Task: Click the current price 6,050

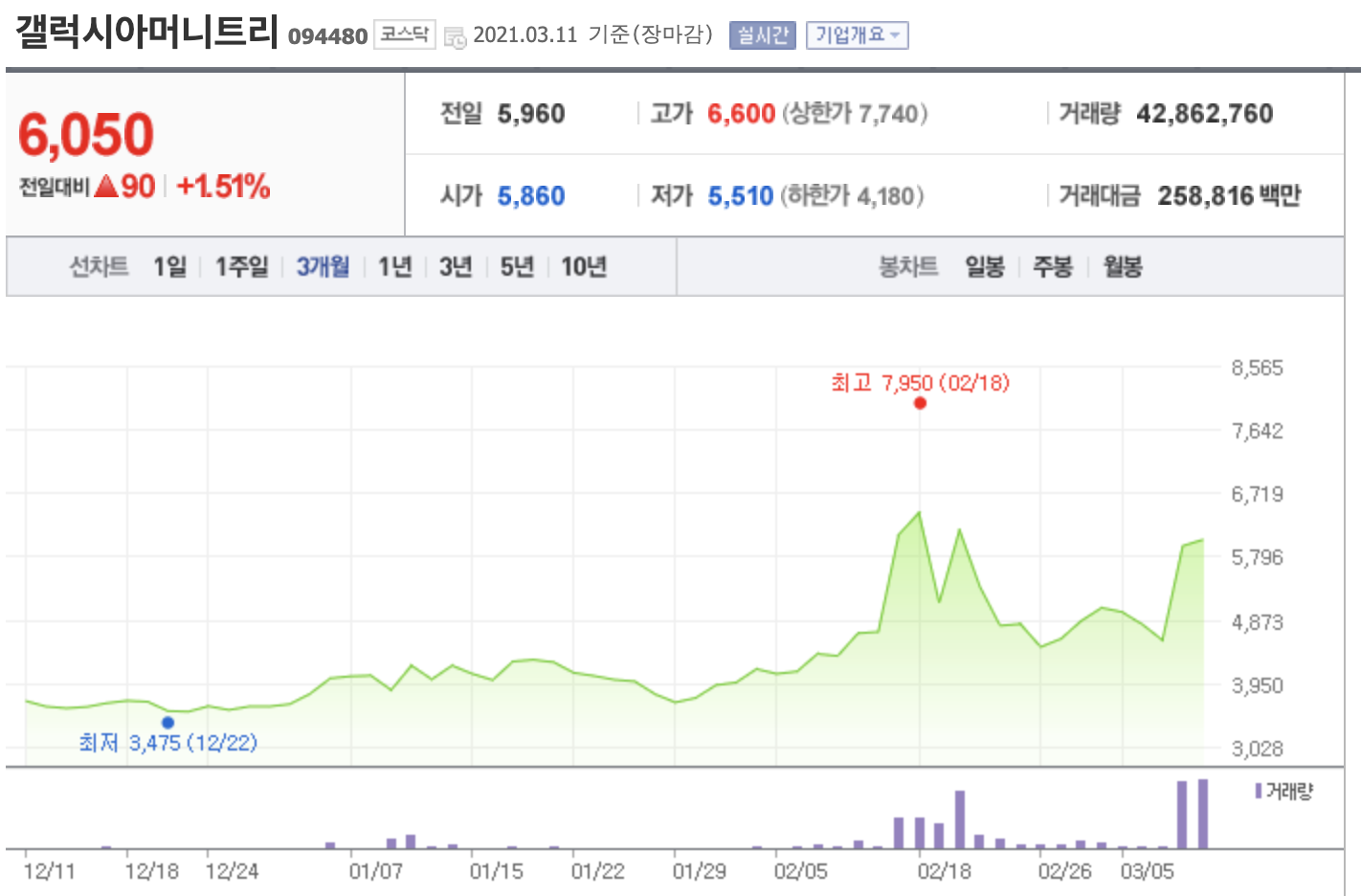Action: [x=86, y=134]
